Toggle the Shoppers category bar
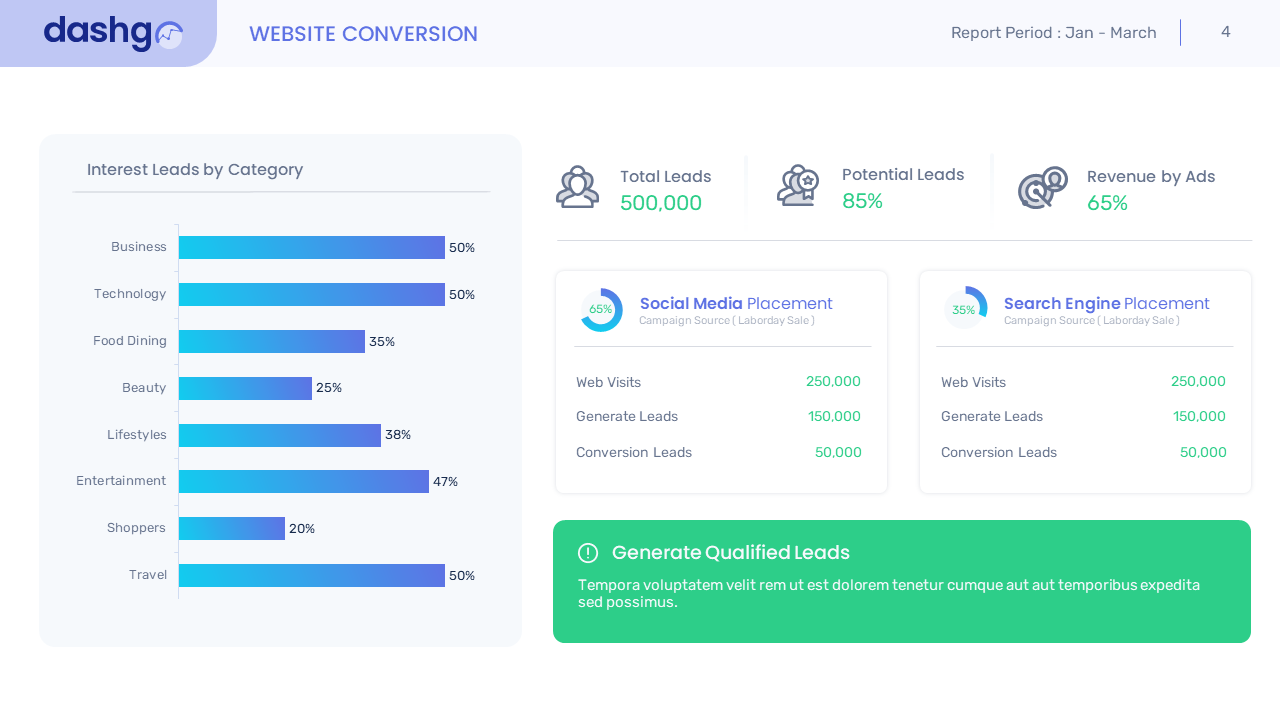 [232, 528]
